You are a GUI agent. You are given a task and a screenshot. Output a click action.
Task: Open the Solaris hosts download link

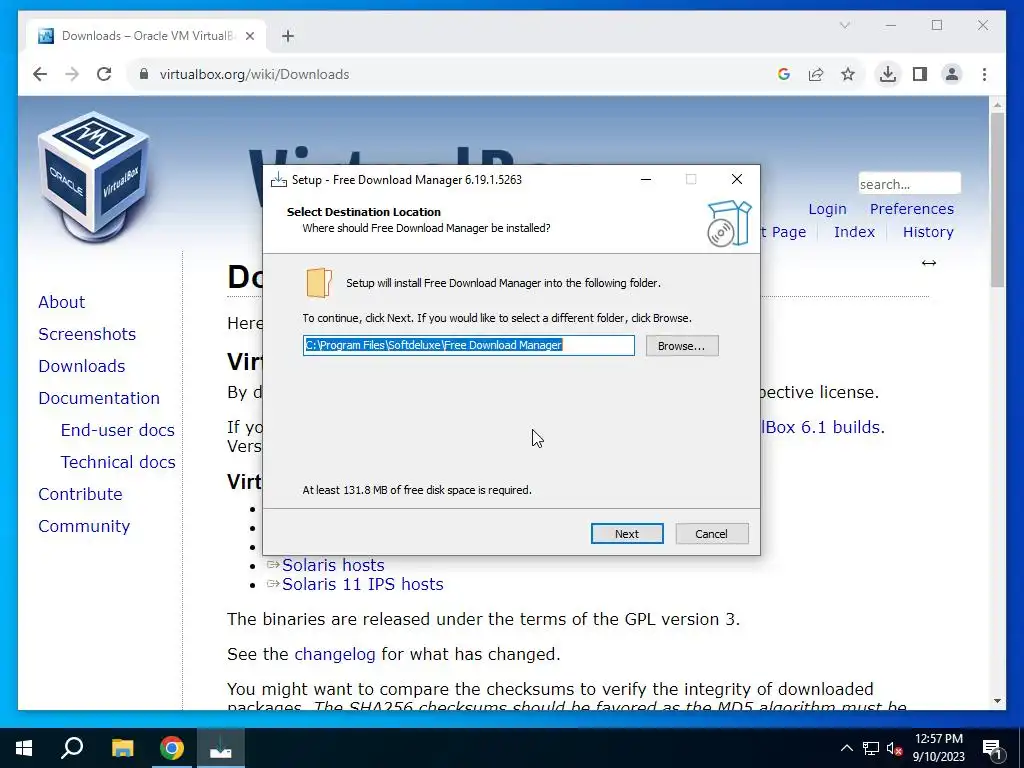pyautogui.click(x=333, y=565)
